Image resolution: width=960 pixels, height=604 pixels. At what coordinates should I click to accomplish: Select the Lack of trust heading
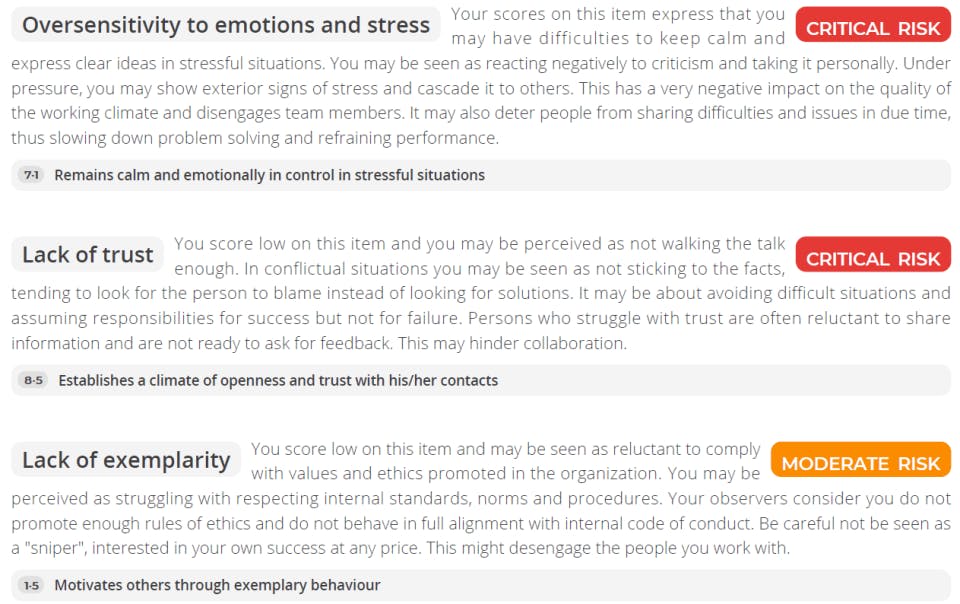tap(88, 254)
